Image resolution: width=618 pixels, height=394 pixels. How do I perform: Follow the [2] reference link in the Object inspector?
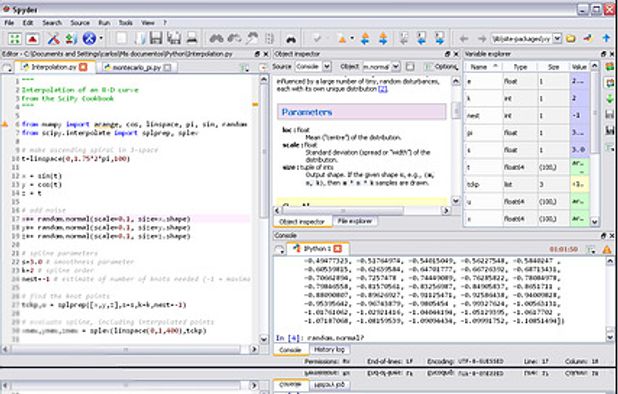coord(383,89)
